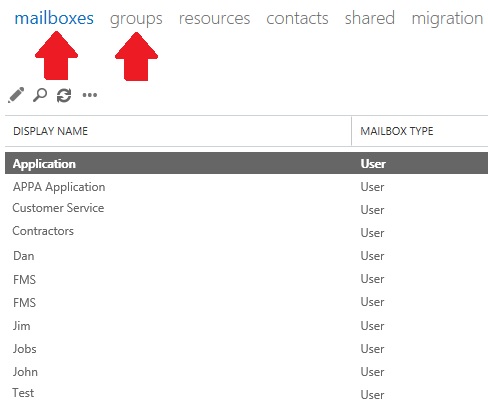Open the shared tab

[x=370, y=18]
